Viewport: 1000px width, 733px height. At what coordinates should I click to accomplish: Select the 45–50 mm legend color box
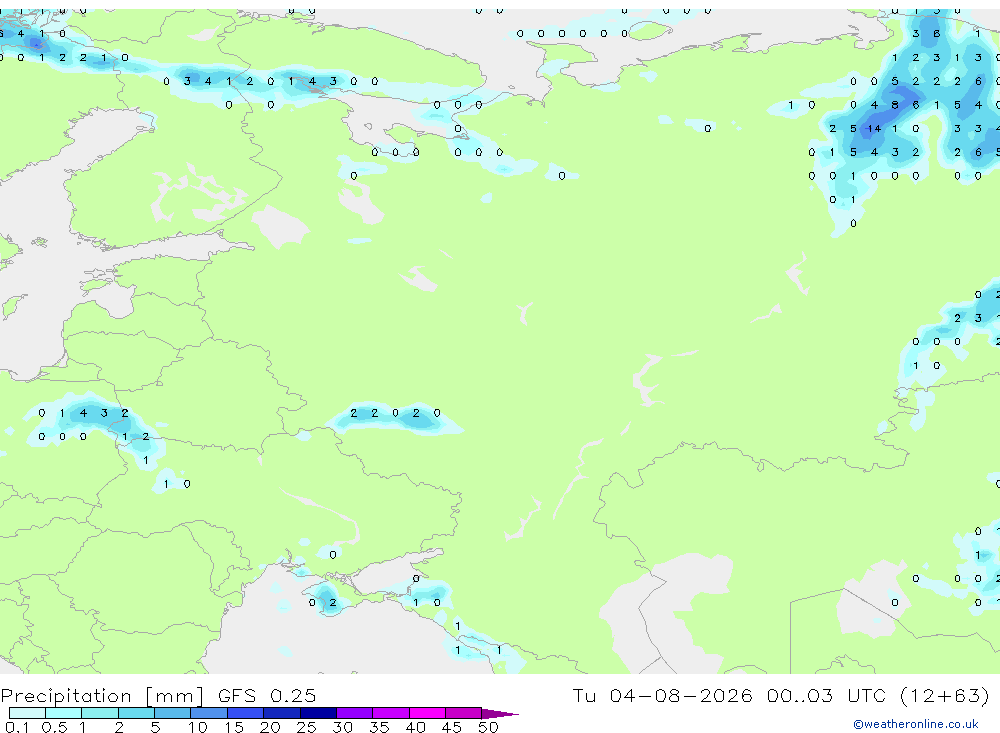coord(464,713)
